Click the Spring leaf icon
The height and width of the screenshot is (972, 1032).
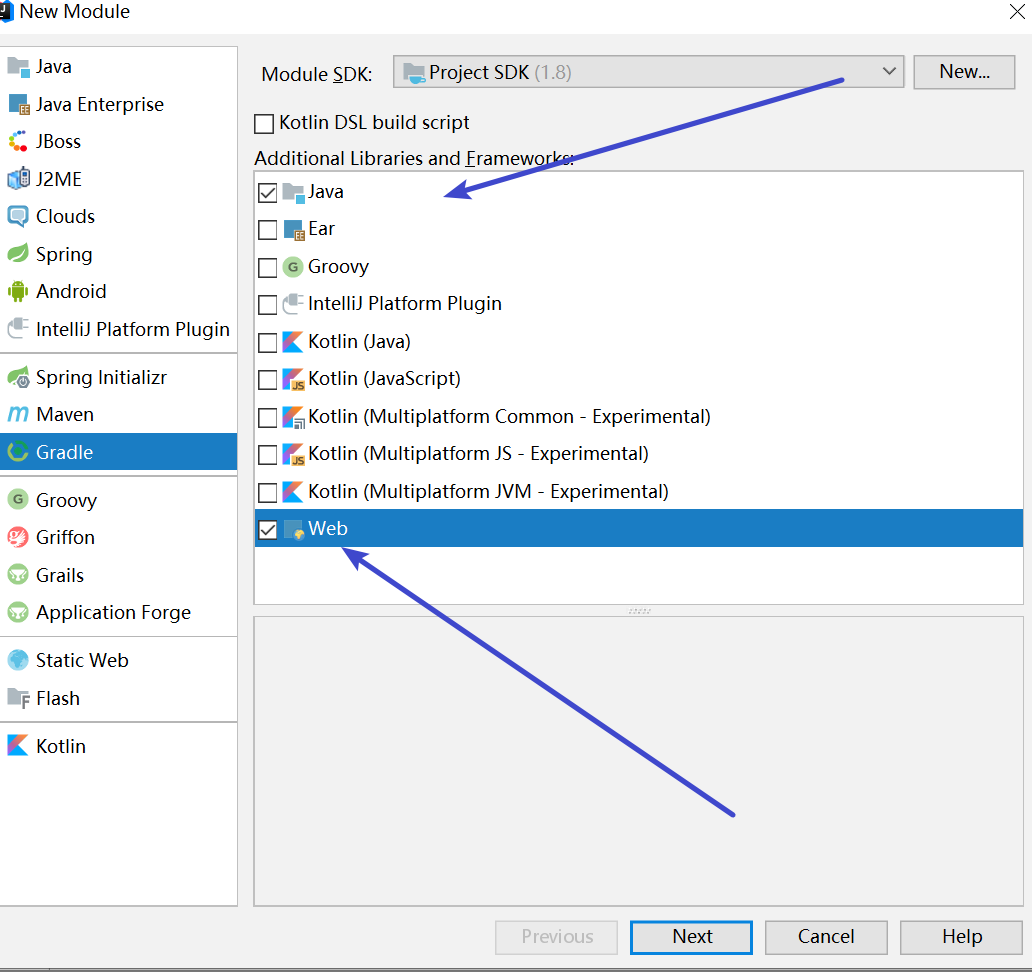[x=18, y=253]
